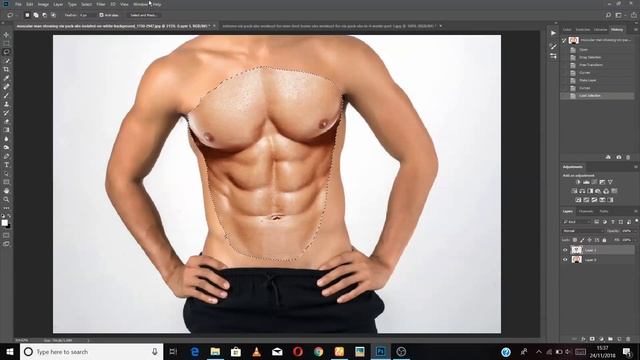Image resolution: width=640 pixels, height=360 pixels.
Task: Add a layer mask from Layers panel
Action: pyautogui.click(x=592, y=339)
